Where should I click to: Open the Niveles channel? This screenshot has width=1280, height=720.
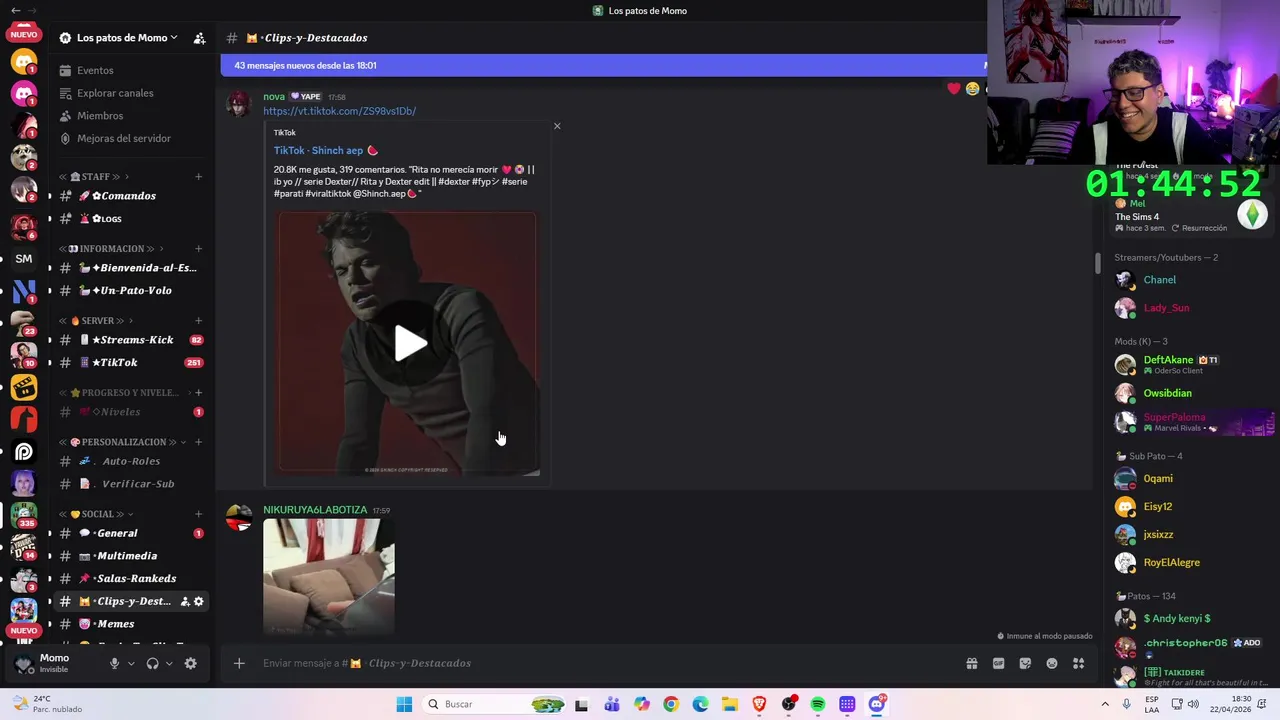coord(132,412)
